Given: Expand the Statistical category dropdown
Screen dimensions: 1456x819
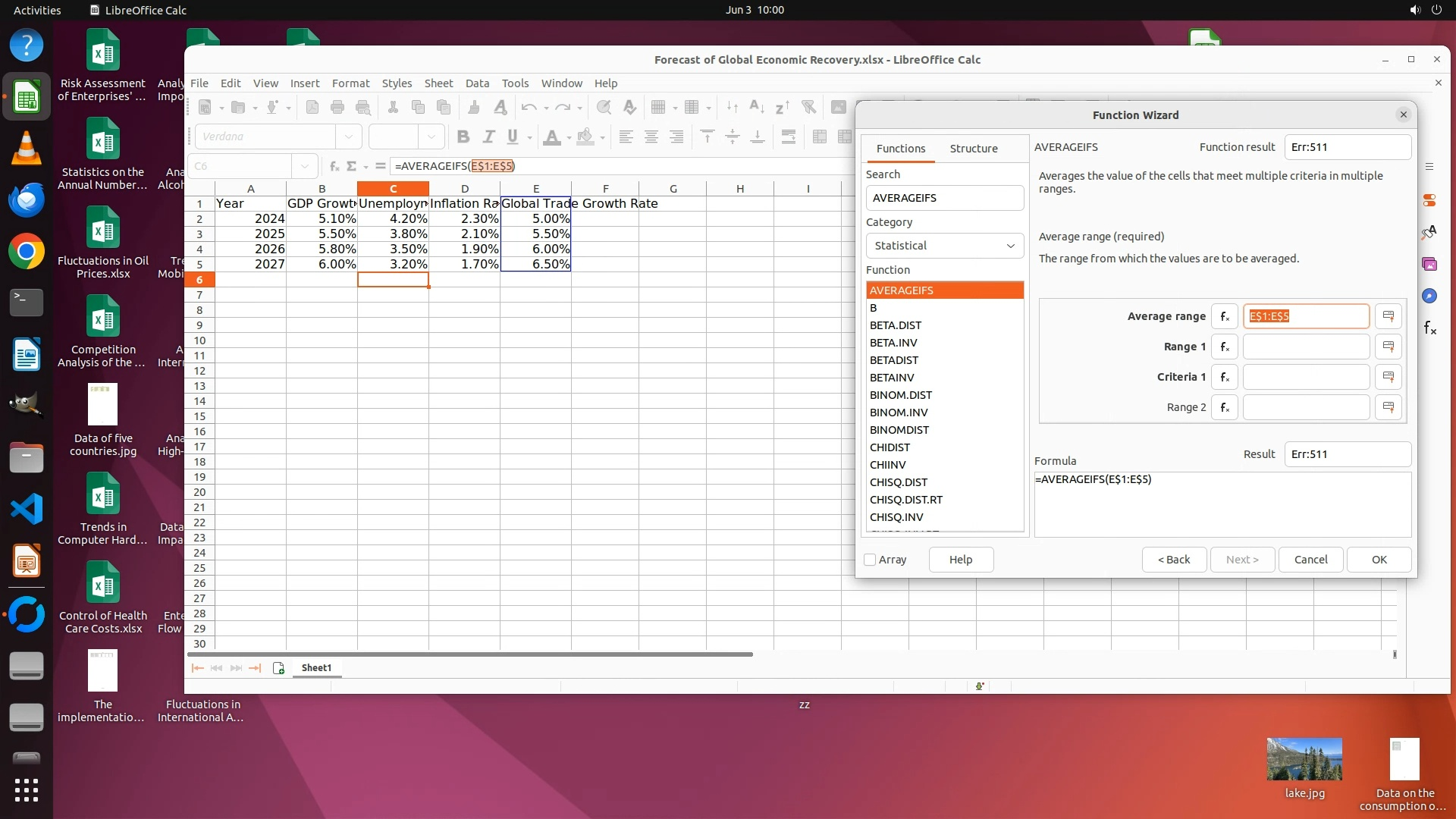Looking at the screenshot, I should (944, 246).
